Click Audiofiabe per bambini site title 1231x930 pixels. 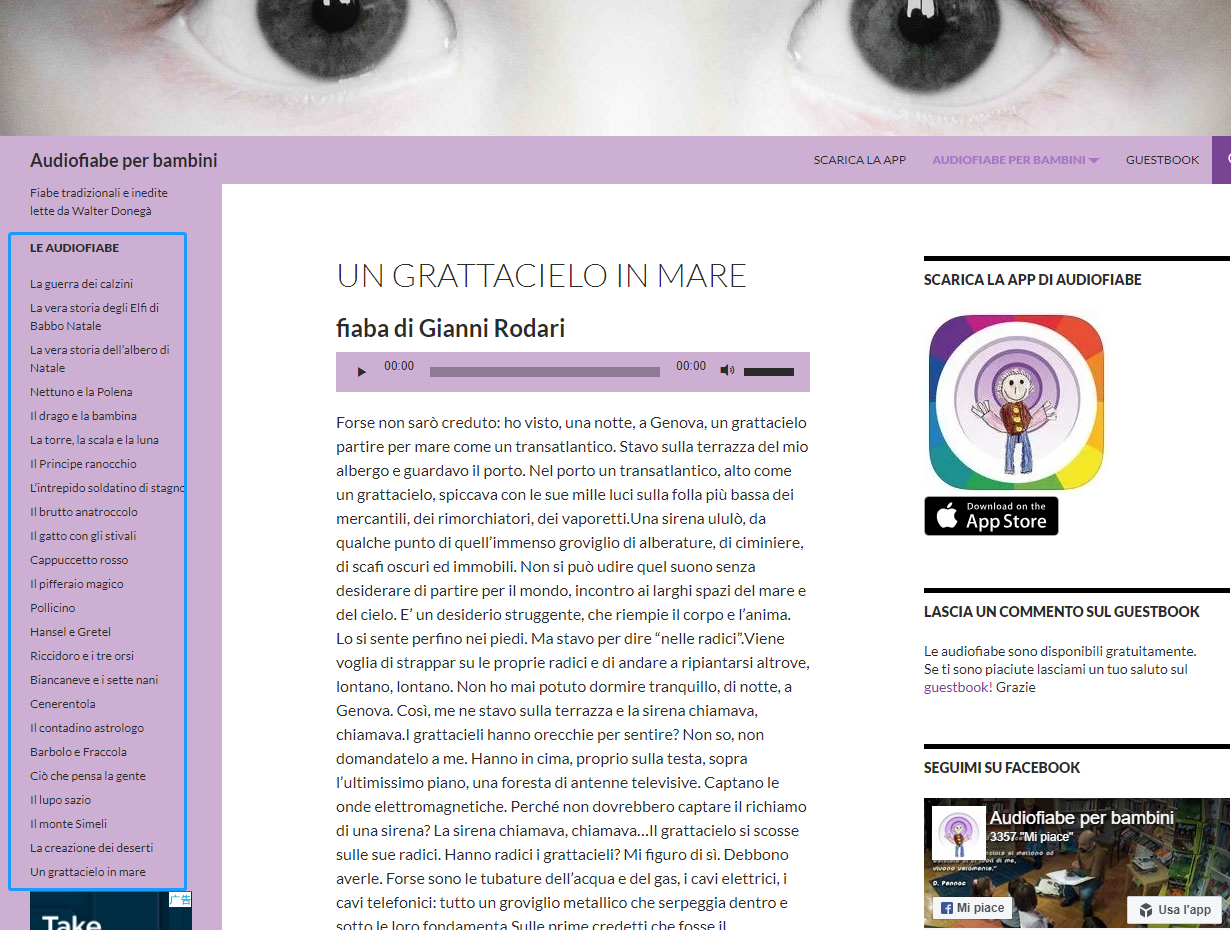pos(123,161)
